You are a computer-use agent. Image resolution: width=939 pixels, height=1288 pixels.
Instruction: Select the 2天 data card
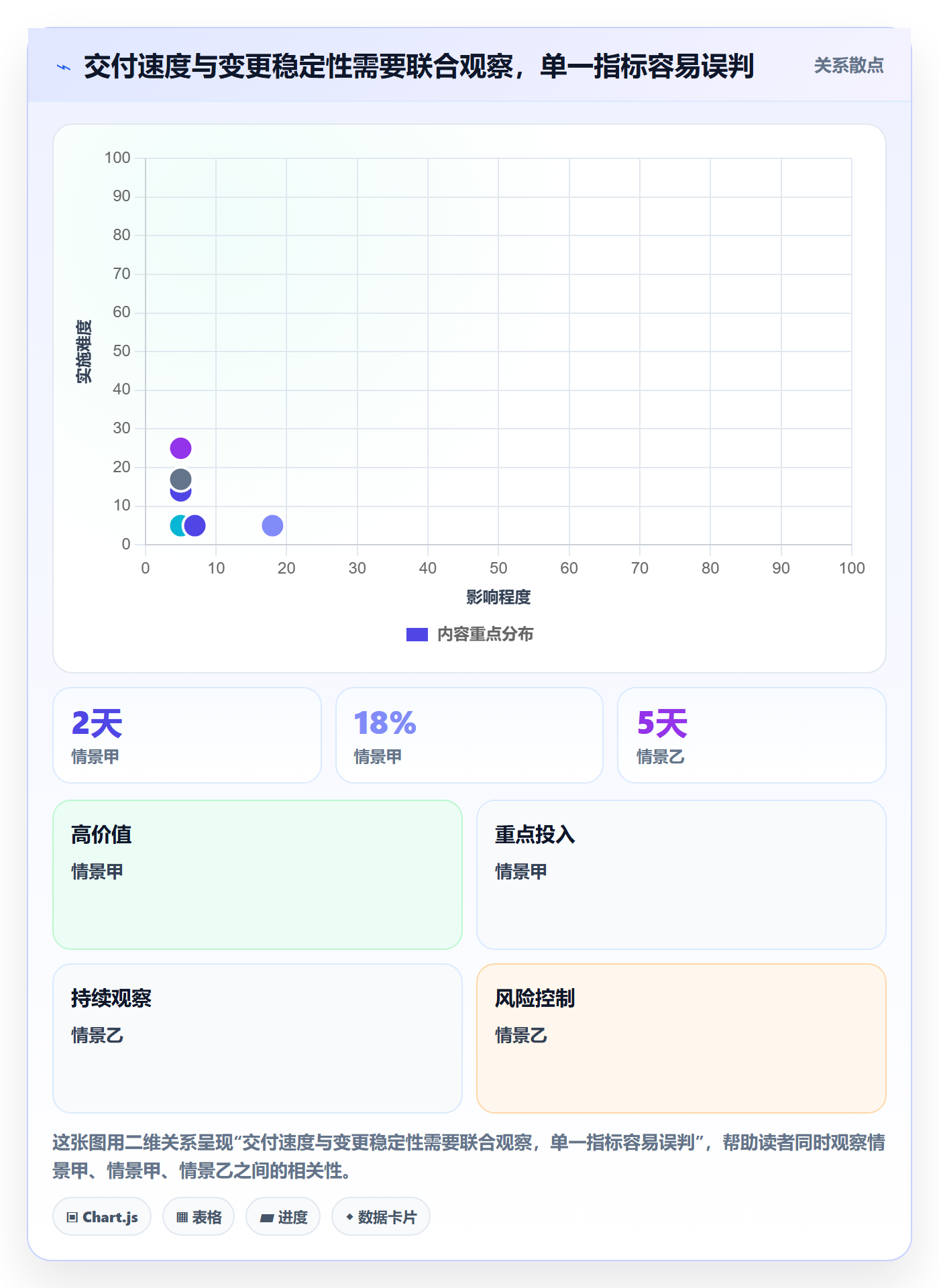click(x=187, y=735)
